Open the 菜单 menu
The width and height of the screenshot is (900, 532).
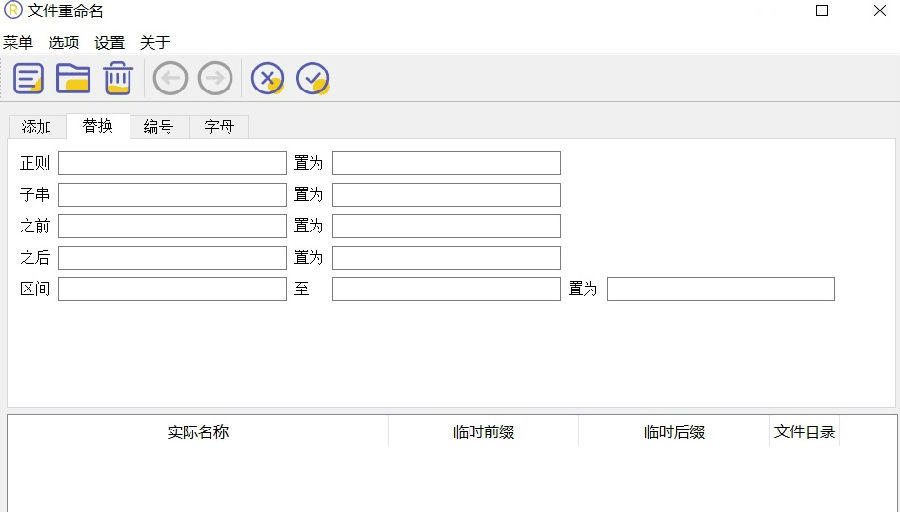coord(18,43)
